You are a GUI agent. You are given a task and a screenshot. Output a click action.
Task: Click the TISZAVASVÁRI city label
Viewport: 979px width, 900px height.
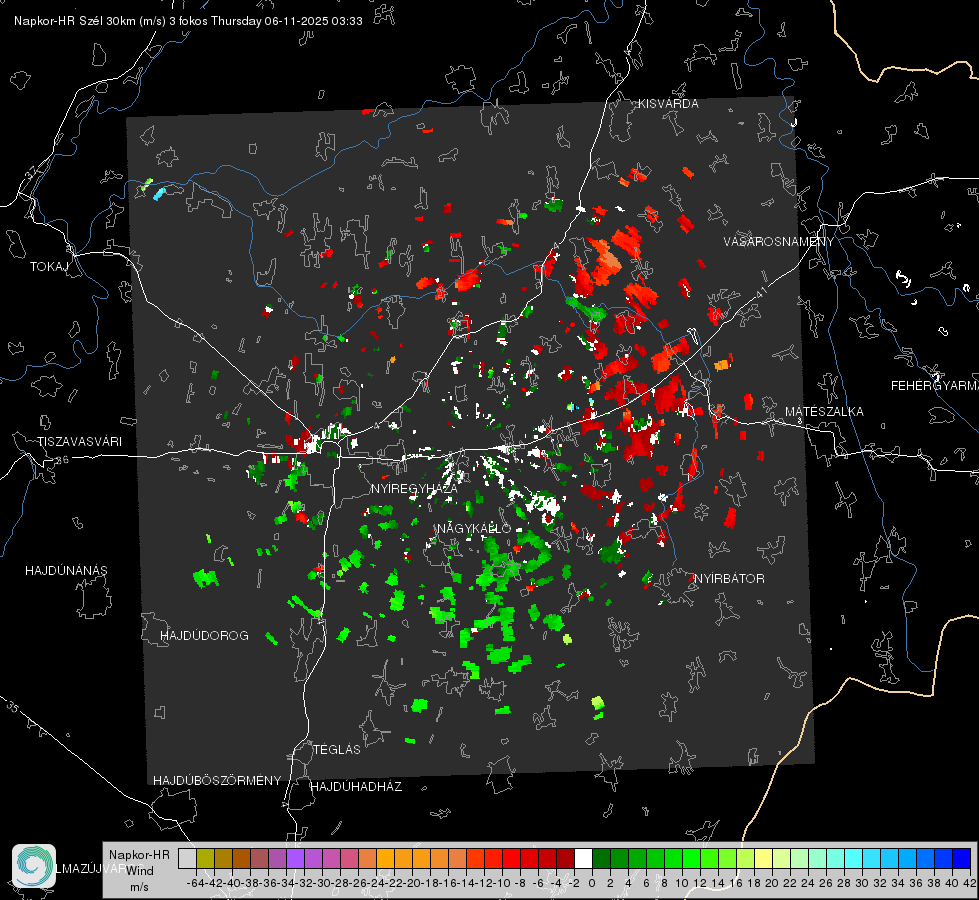pos(79,442)
